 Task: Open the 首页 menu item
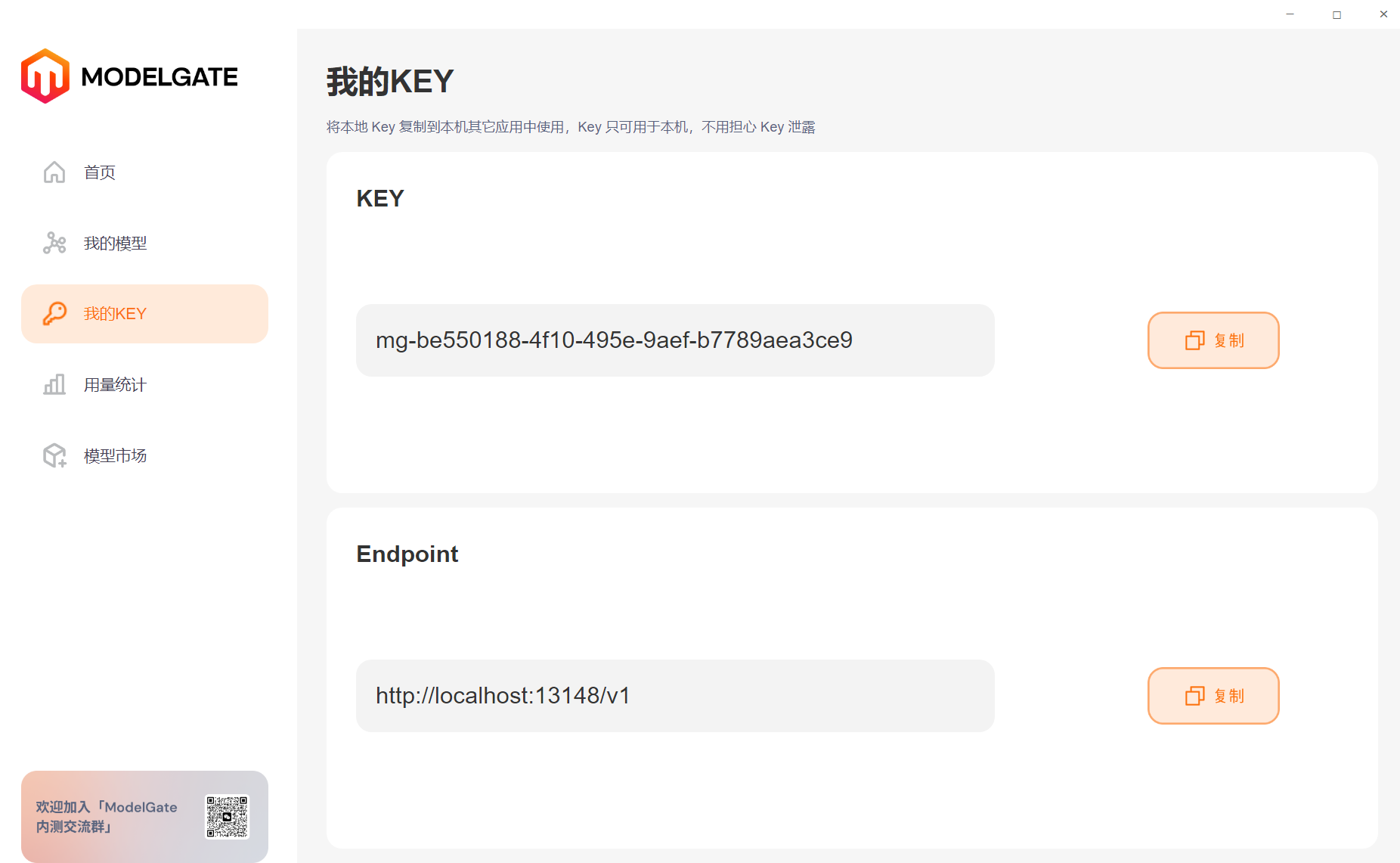pos(100,172)
